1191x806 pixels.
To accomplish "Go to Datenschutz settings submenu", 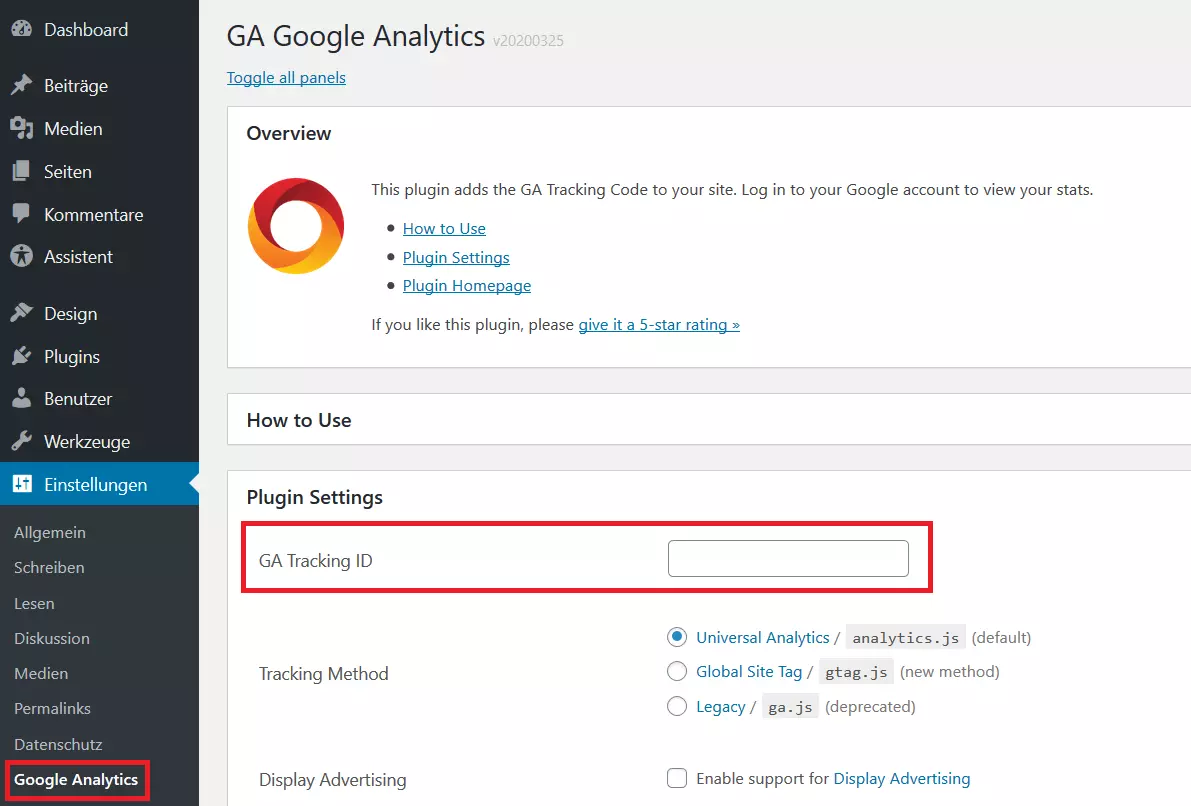I will click(58, 744).
